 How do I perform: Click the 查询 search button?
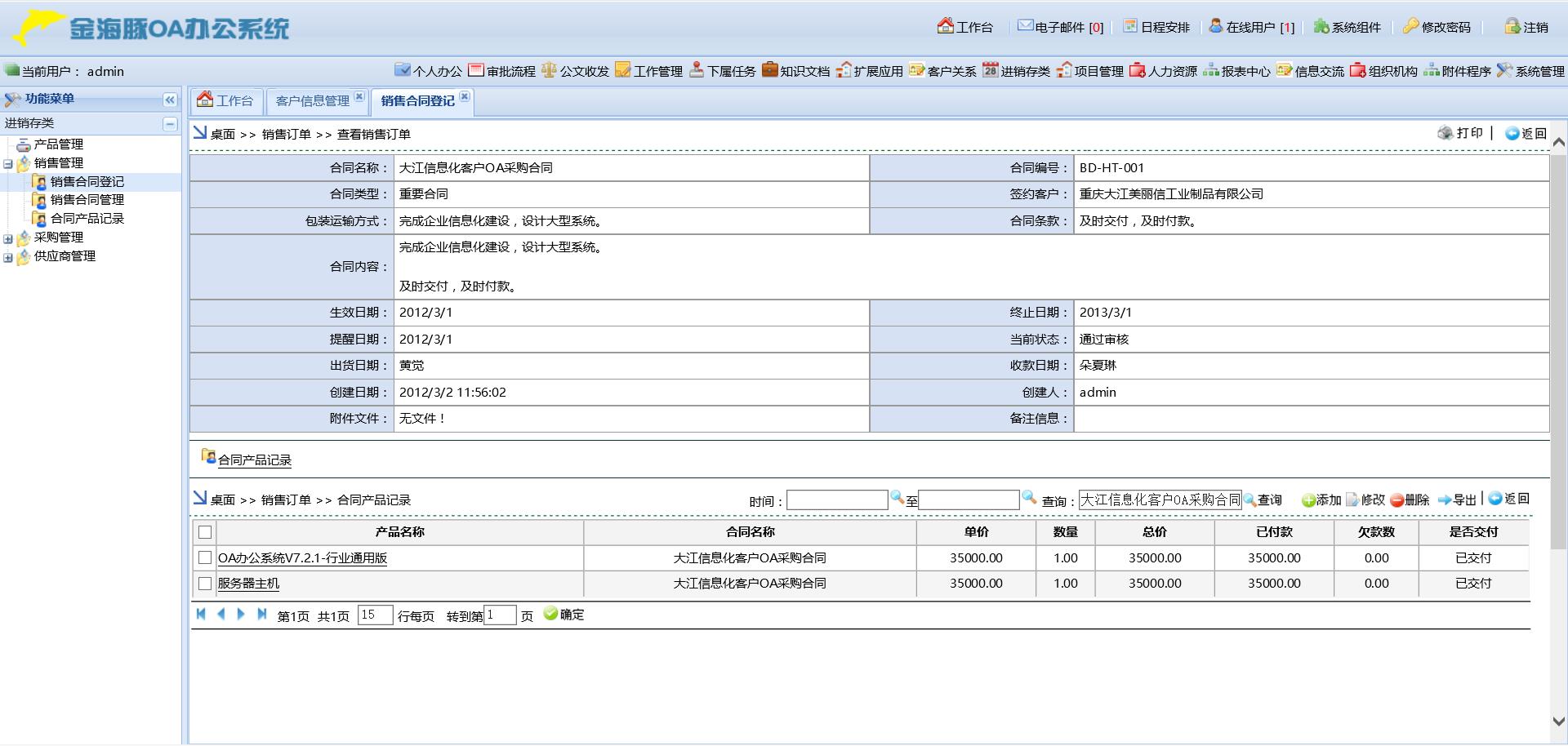click(x=1263, y=500)
